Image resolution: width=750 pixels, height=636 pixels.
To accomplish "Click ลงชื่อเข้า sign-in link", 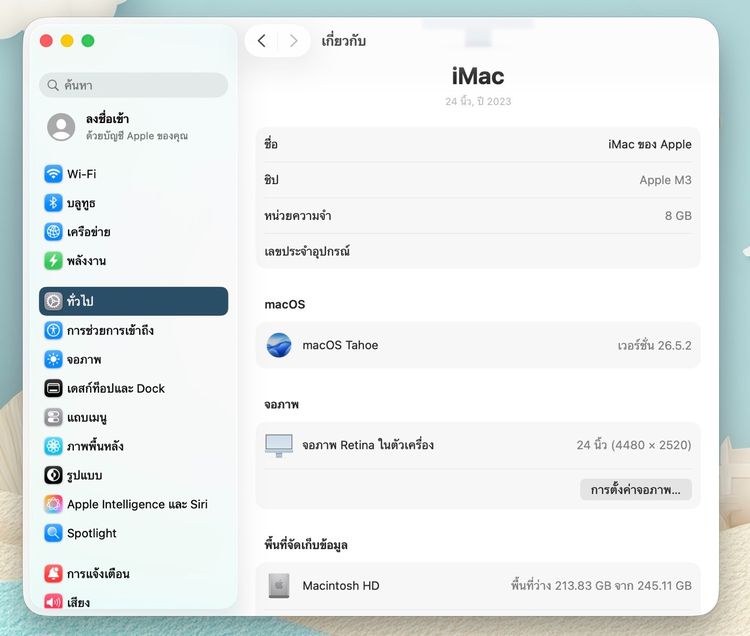I will click(108, 119).
